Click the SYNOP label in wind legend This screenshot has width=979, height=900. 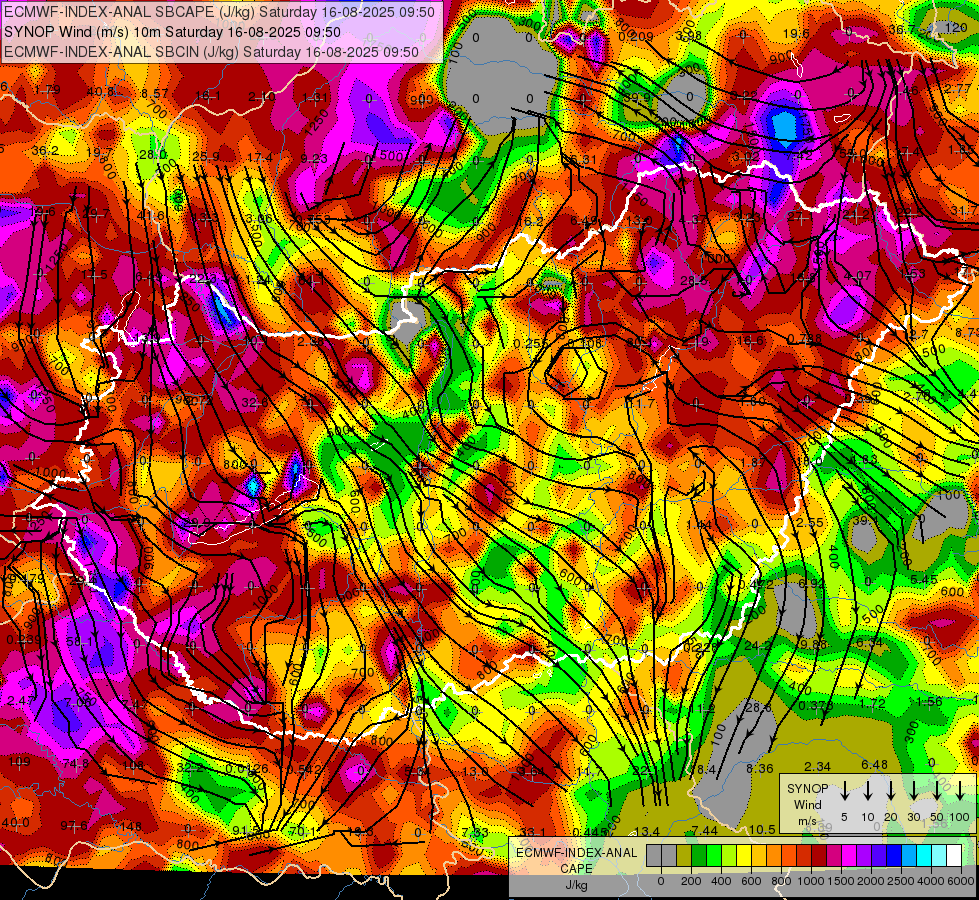pos(807,789)
